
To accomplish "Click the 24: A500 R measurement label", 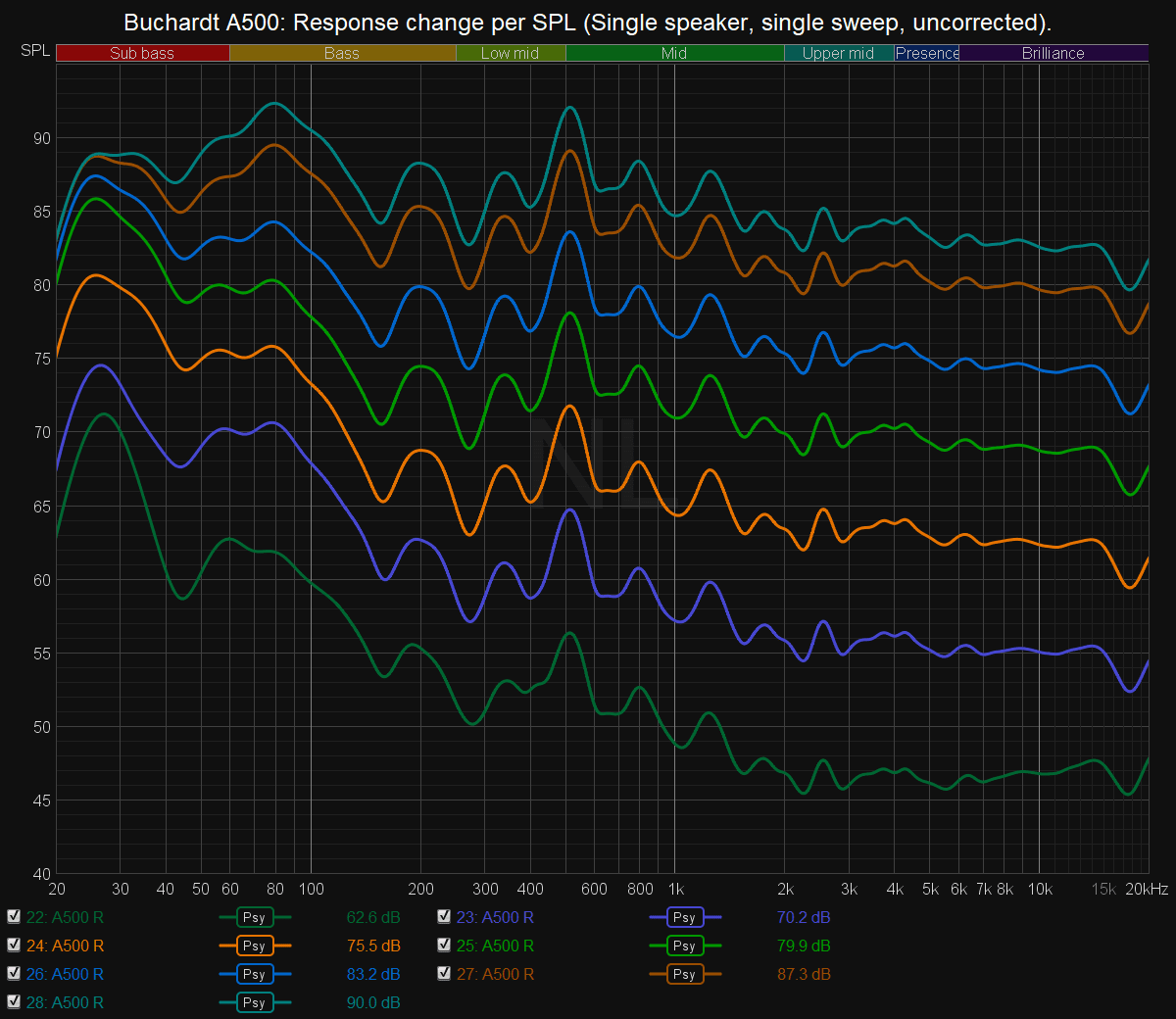I will pyautogui.click(x=65, y=946).
